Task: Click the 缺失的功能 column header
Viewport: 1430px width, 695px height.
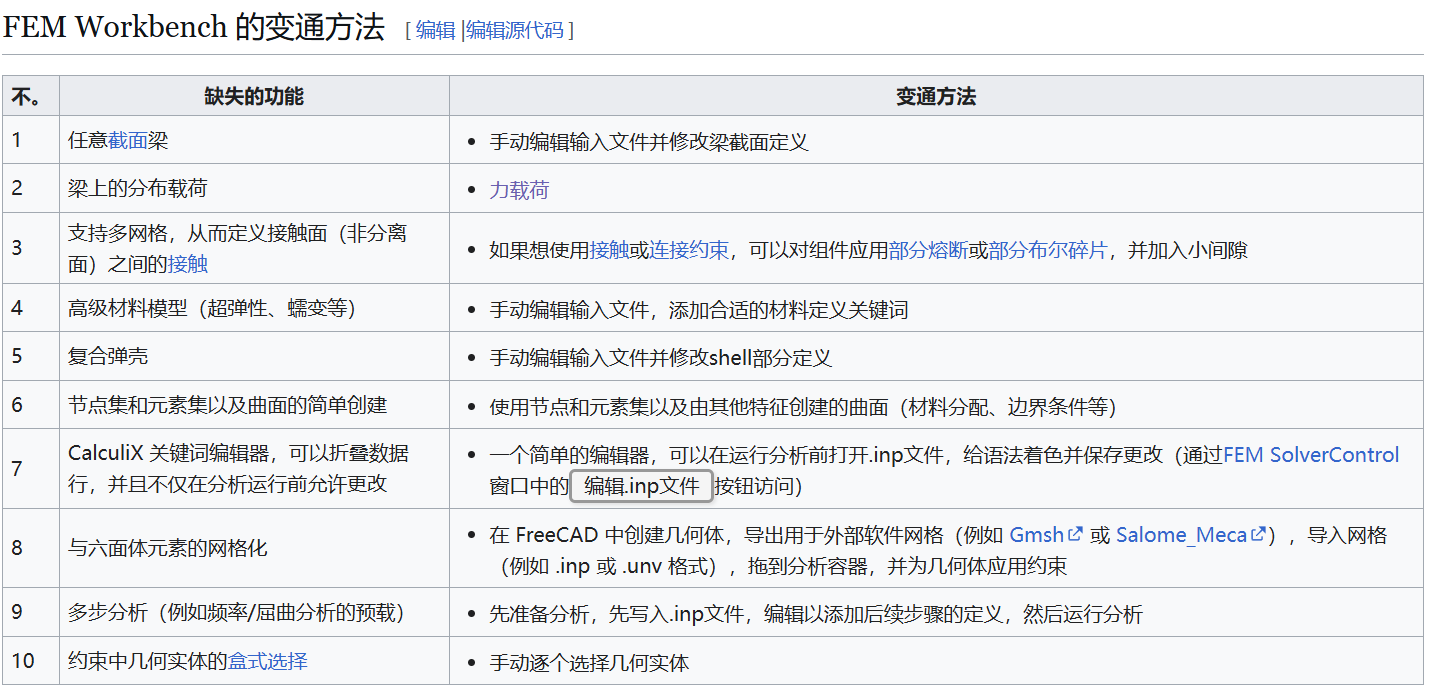Action: click(x=254, y=97)
